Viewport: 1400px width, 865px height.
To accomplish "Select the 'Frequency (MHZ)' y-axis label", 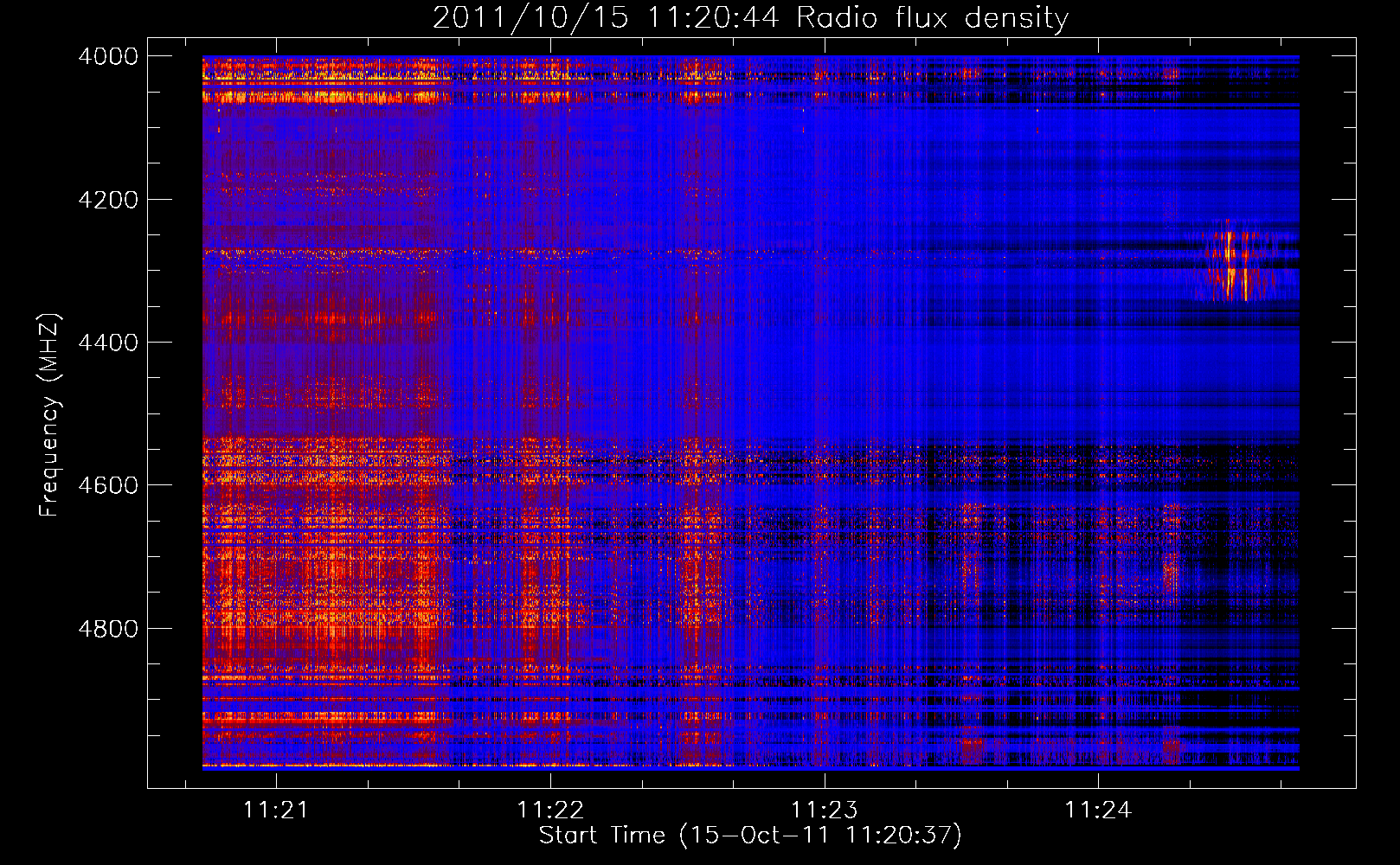I will tap(50, 415).
